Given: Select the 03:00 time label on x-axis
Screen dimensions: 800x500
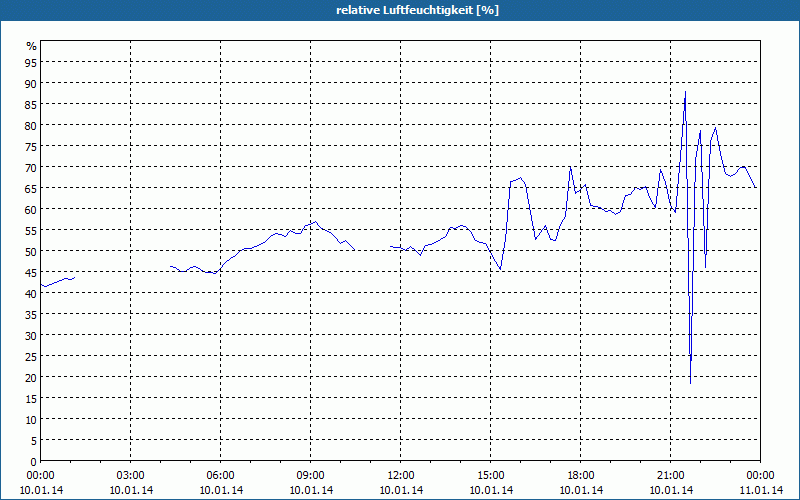Looking at the screenshot, I should click(131, 476).
